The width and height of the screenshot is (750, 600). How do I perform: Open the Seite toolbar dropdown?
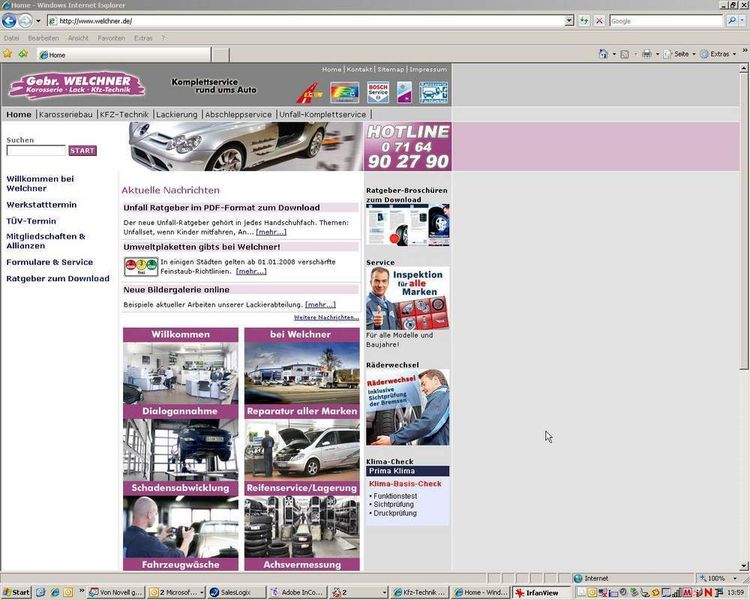coord(680,54)
